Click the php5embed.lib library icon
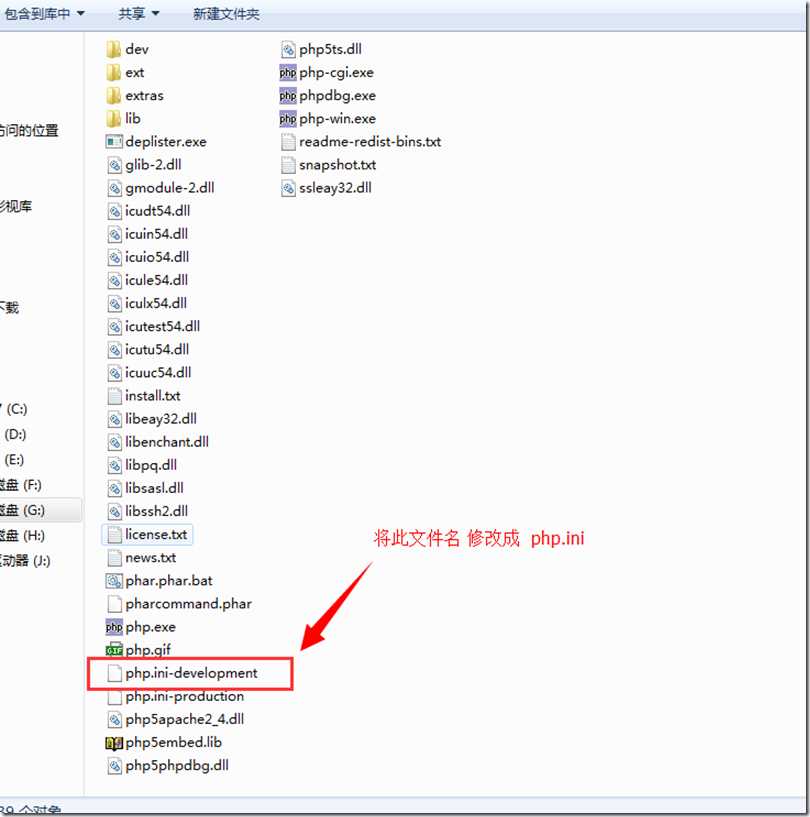810x817 pixels. [x=114, y=742]
